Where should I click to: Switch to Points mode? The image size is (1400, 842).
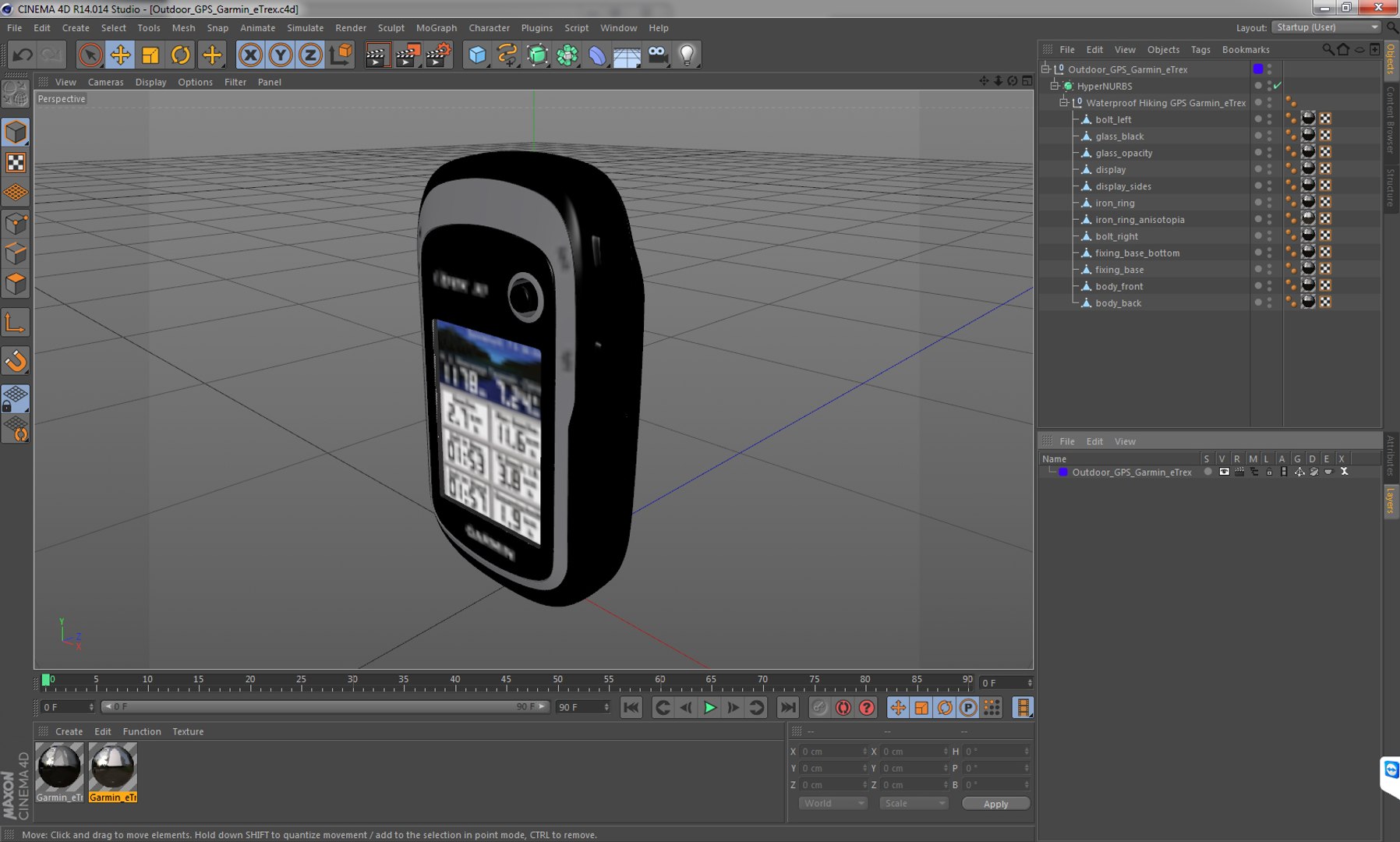pos(16,225)
